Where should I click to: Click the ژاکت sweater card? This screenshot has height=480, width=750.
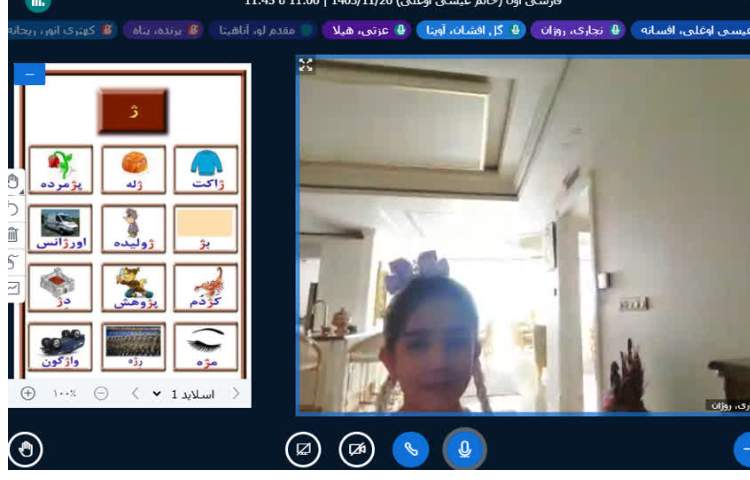pos(206,170)
